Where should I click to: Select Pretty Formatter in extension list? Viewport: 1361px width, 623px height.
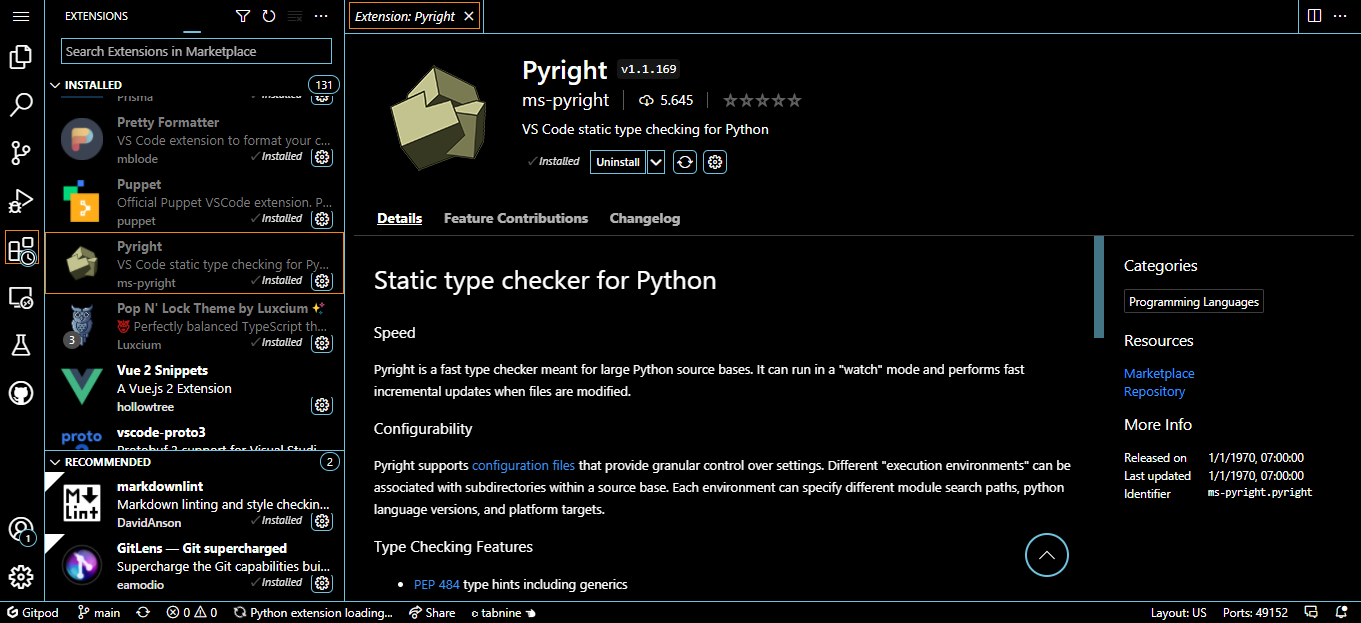(195, 139)
